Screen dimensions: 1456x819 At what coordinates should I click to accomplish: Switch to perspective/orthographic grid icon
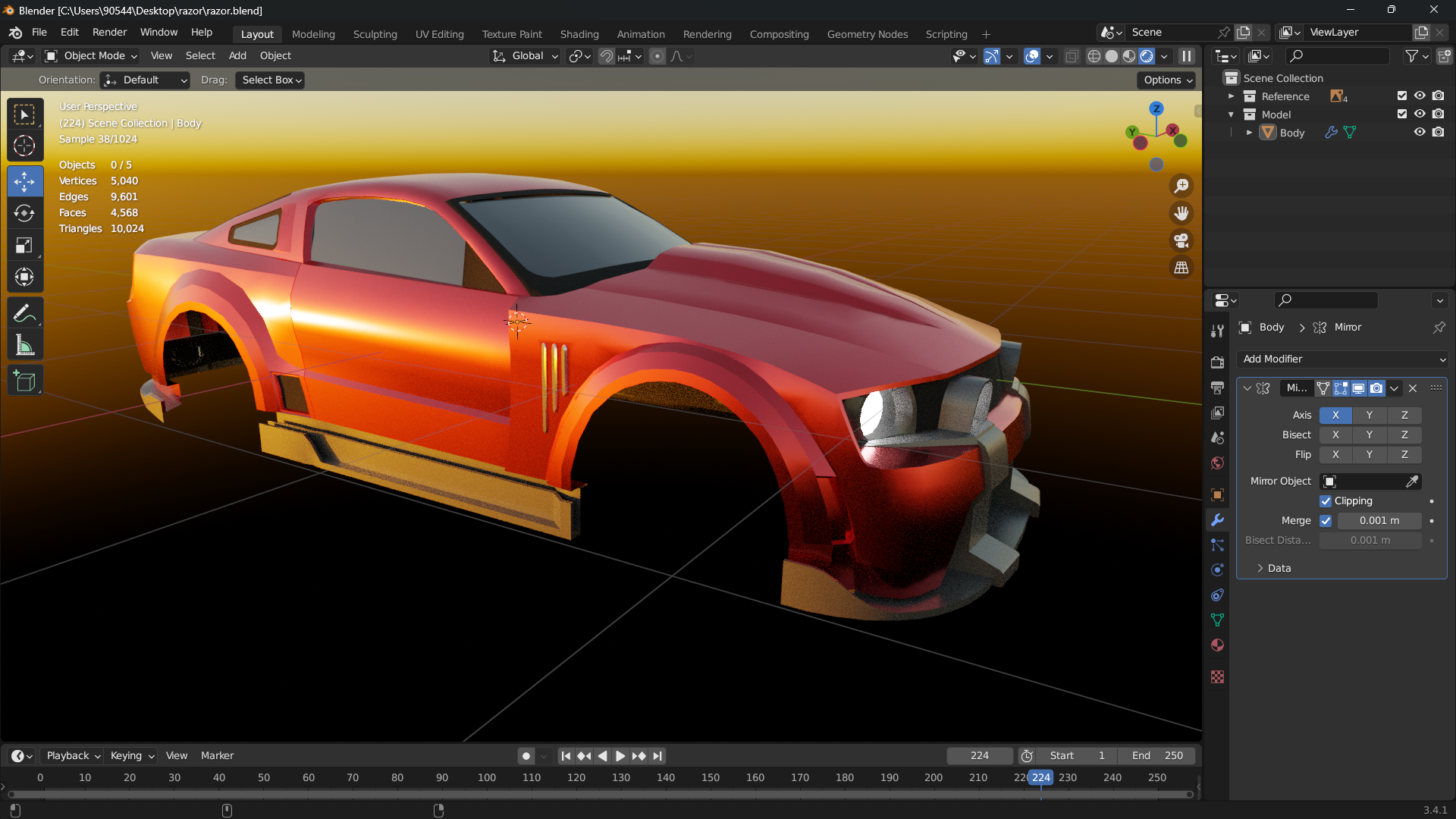coord(1181,268)
